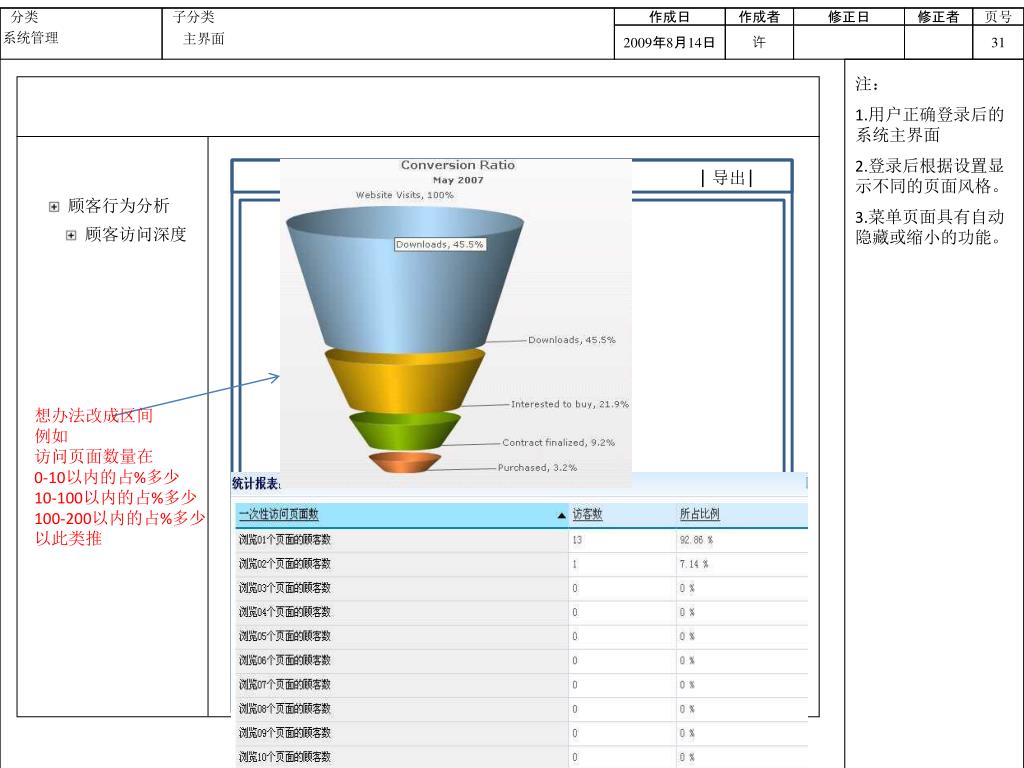The width and height of the screenshot is (1024, 768).
Task: Select the yellow funnel segment
Action: tap(405, 375)
